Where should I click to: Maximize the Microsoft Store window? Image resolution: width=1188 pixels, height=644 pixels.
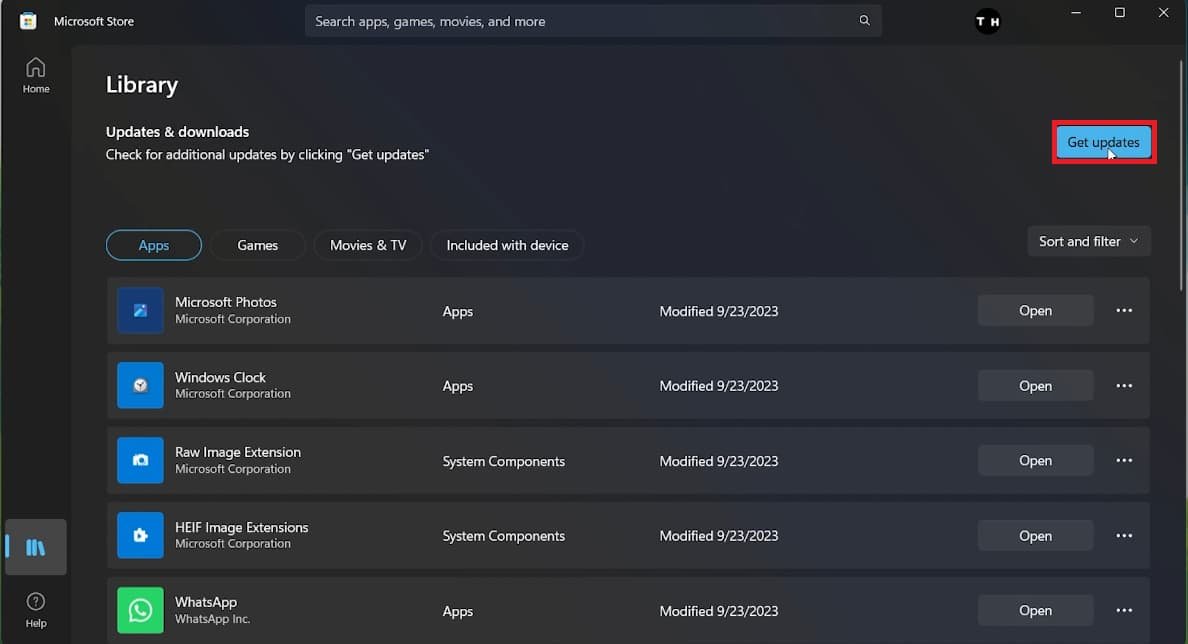[1120, 13]
